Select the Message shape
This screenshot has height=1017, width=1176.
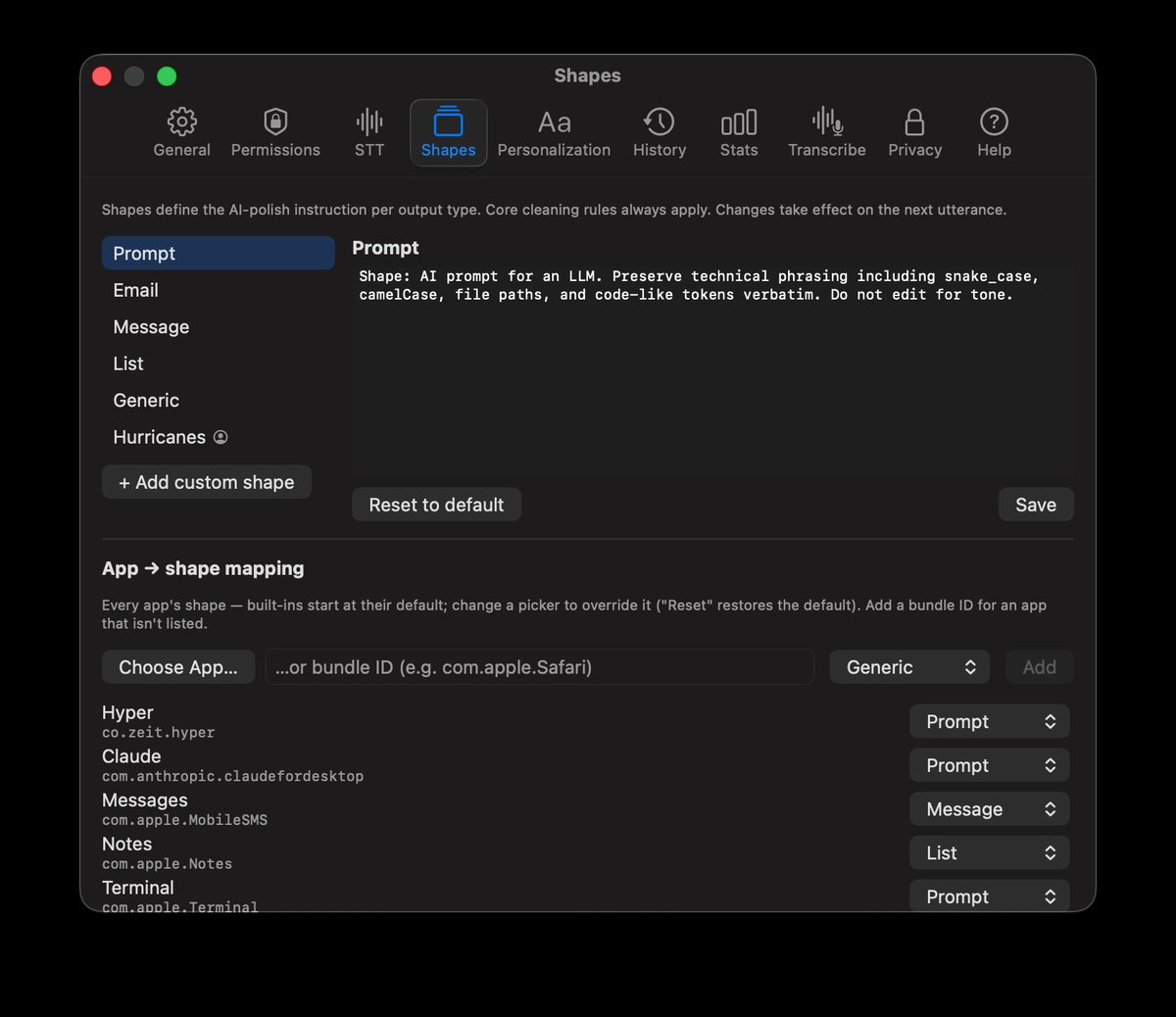(x=219, y=326)
